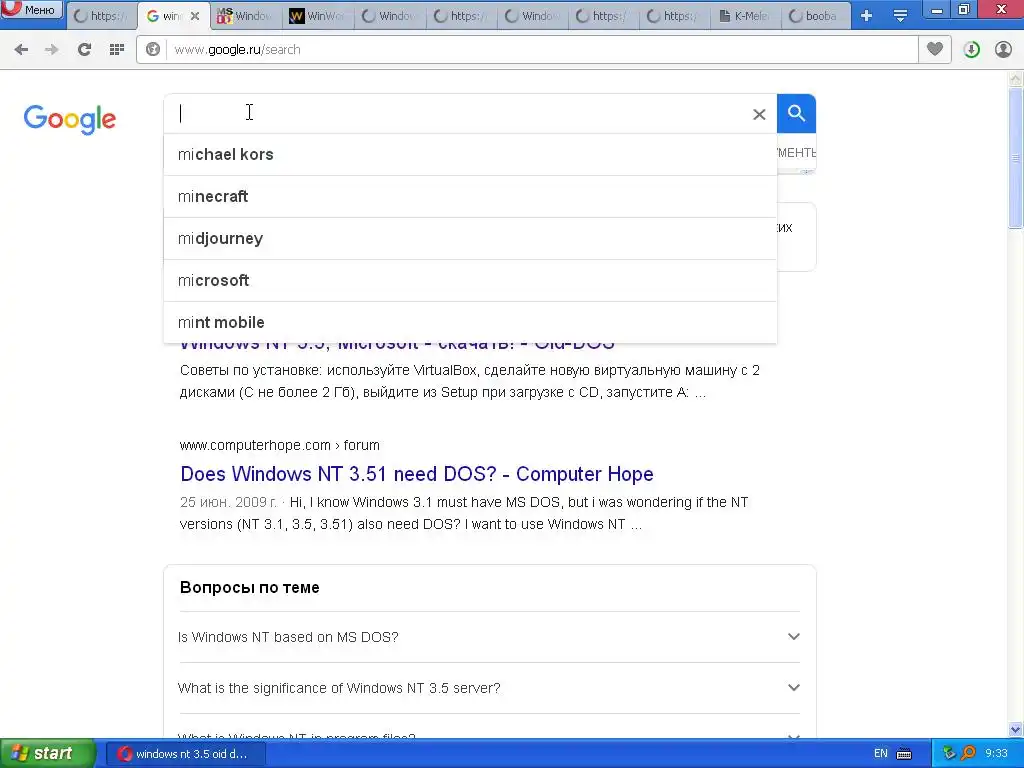Select the mint mobile suggestion
Image resolution: width=1024 pixels, height=768 pixels.
[x=470, y=322]
